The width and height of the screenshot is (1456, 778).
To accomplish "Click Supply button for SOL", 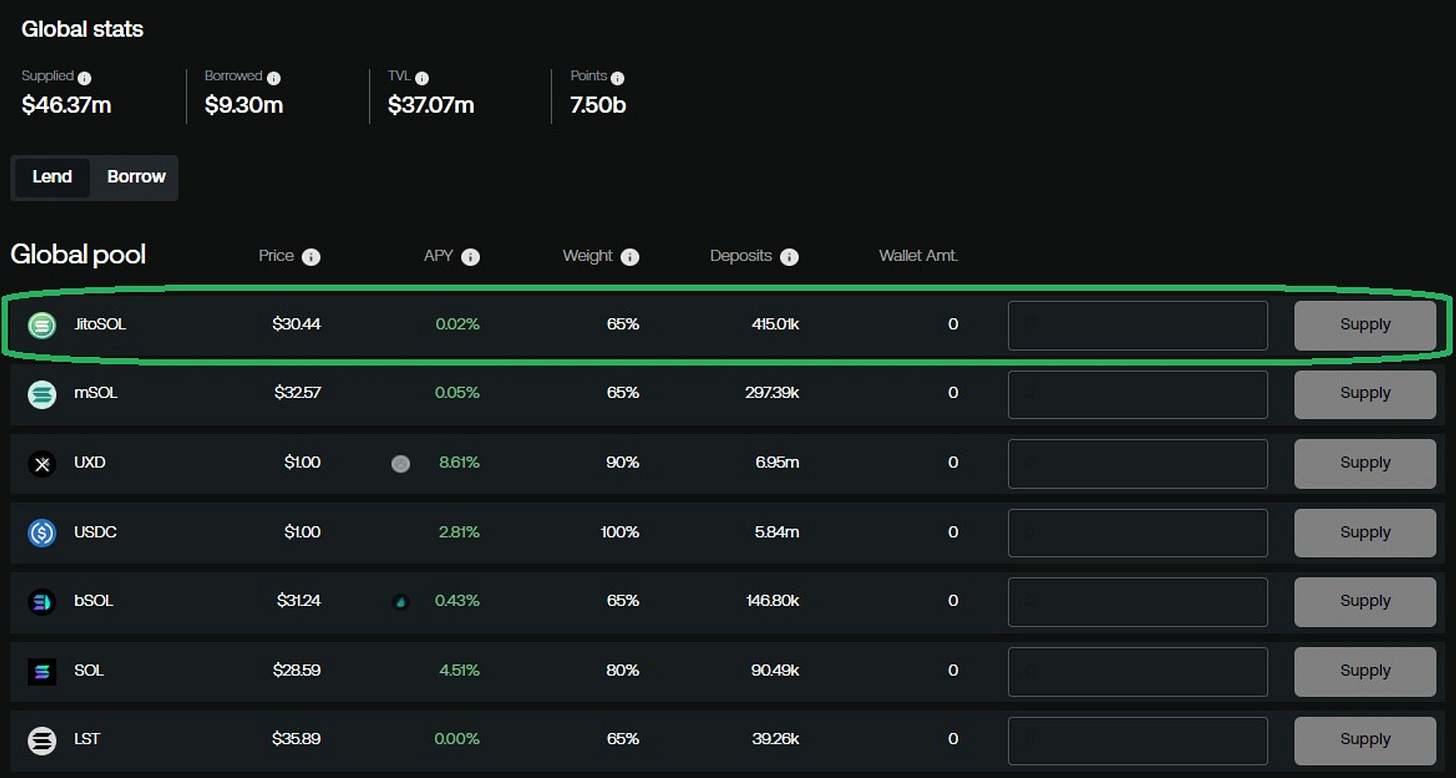I will pyautogui.click(x=1365, y=671).
